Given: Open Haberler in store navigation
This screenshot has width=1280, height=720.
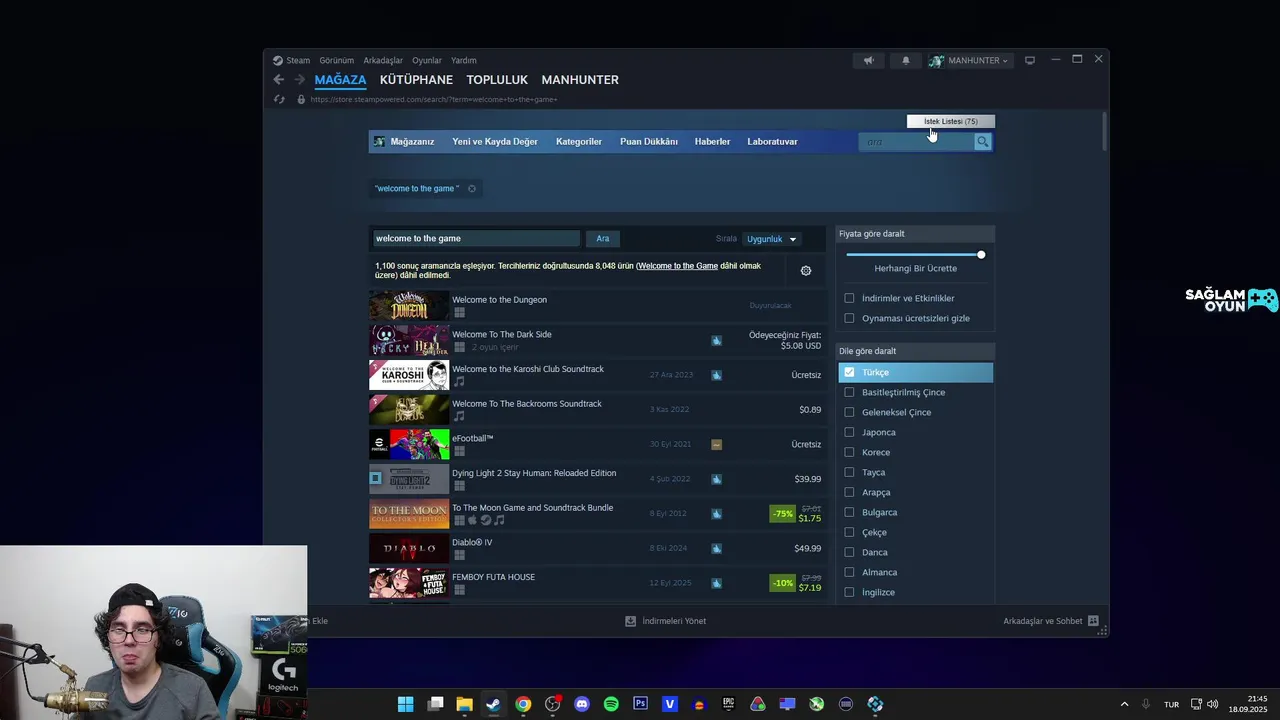Looking at the screenshot, I should point(712,142).
